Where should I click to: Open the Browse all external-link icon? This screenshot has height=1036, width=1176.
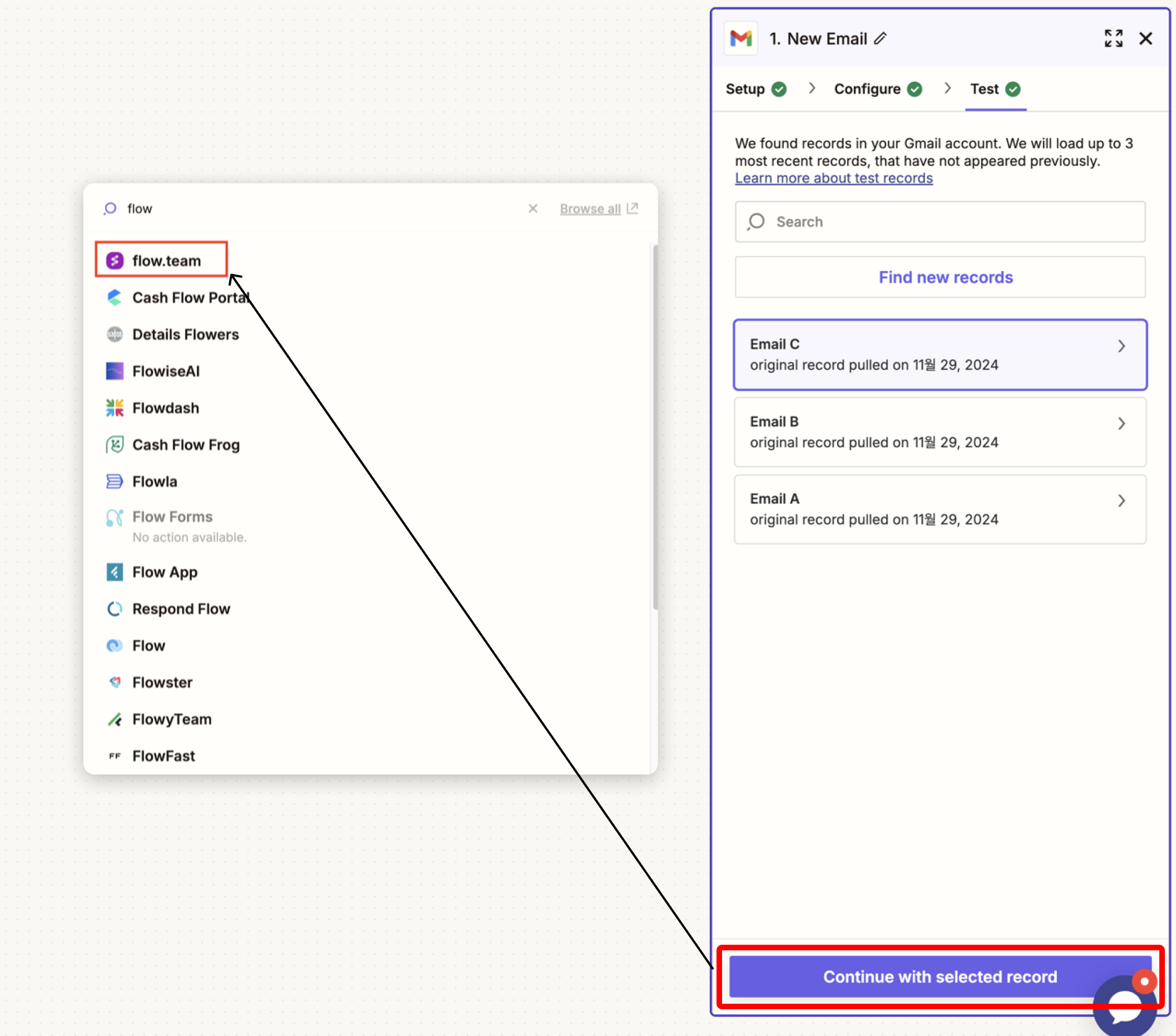tap(633, 208)
